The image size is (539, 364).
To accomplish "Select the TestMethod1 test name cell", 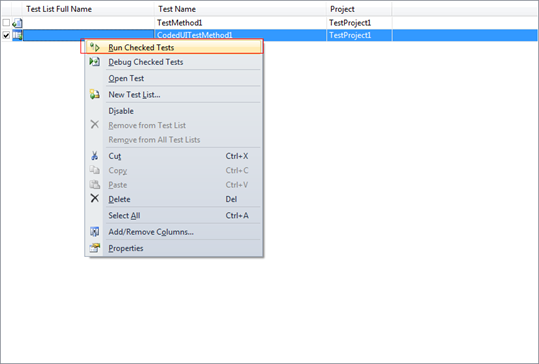I will (240, 23).
